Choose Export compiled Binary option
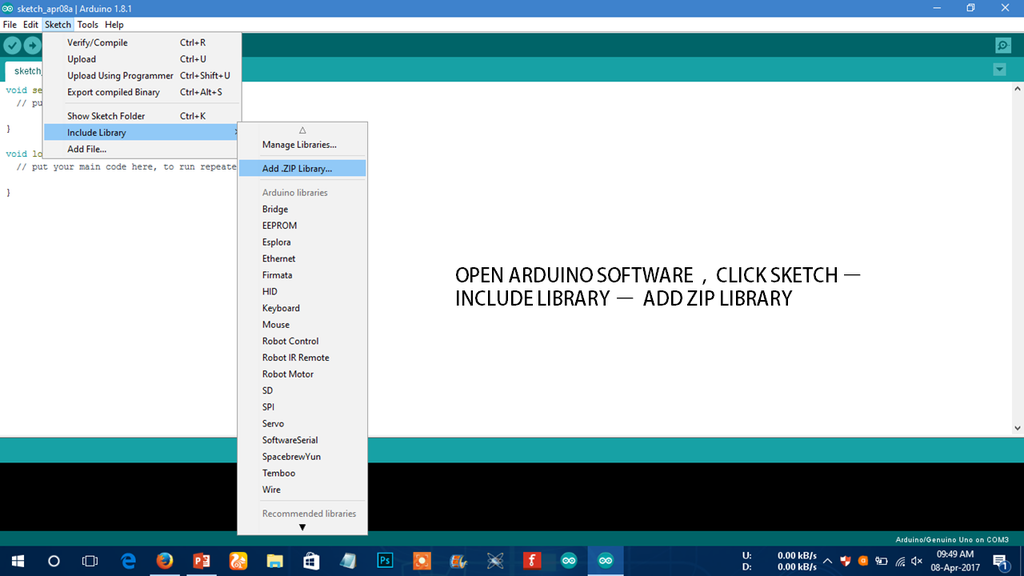The height and width of the screenshot is (576, 1024). coord(113,92)
